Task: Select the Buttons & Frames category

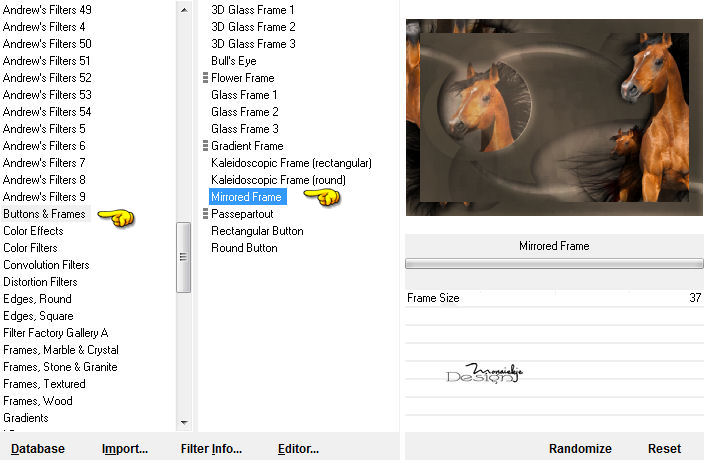Action: point(44,214)
